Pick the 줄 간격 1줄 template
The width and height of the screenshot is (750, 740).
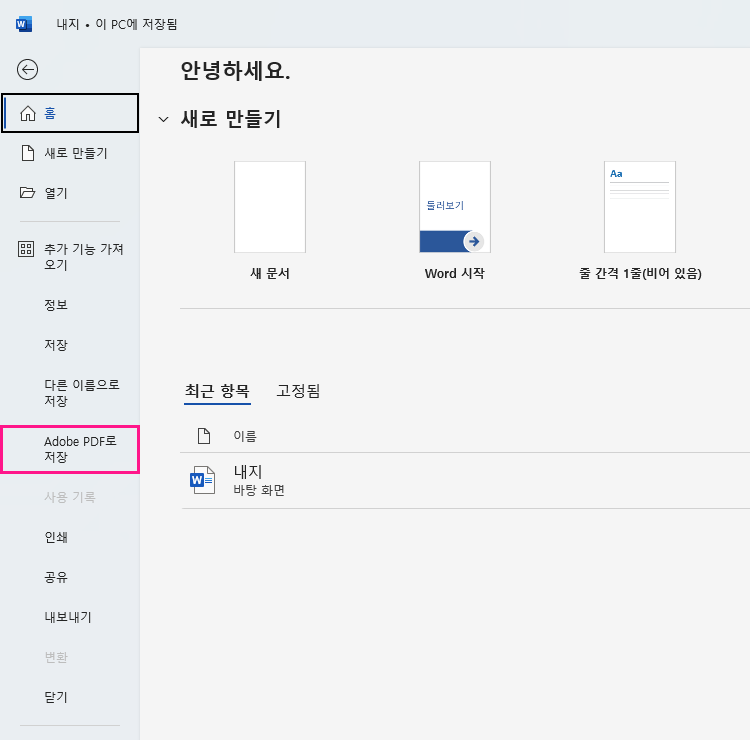640,207
